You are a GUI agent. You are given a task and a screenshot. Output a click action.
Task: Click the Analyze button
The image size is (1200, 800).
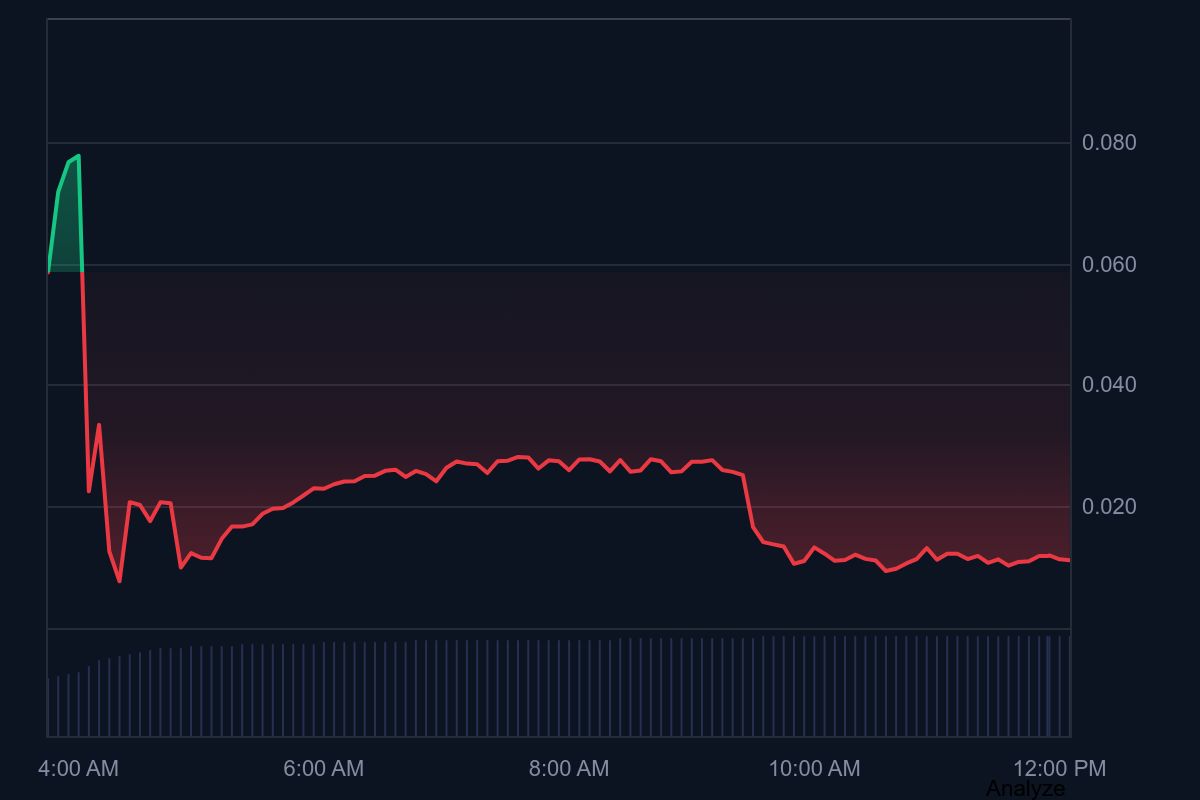[x=1025, y=789]
